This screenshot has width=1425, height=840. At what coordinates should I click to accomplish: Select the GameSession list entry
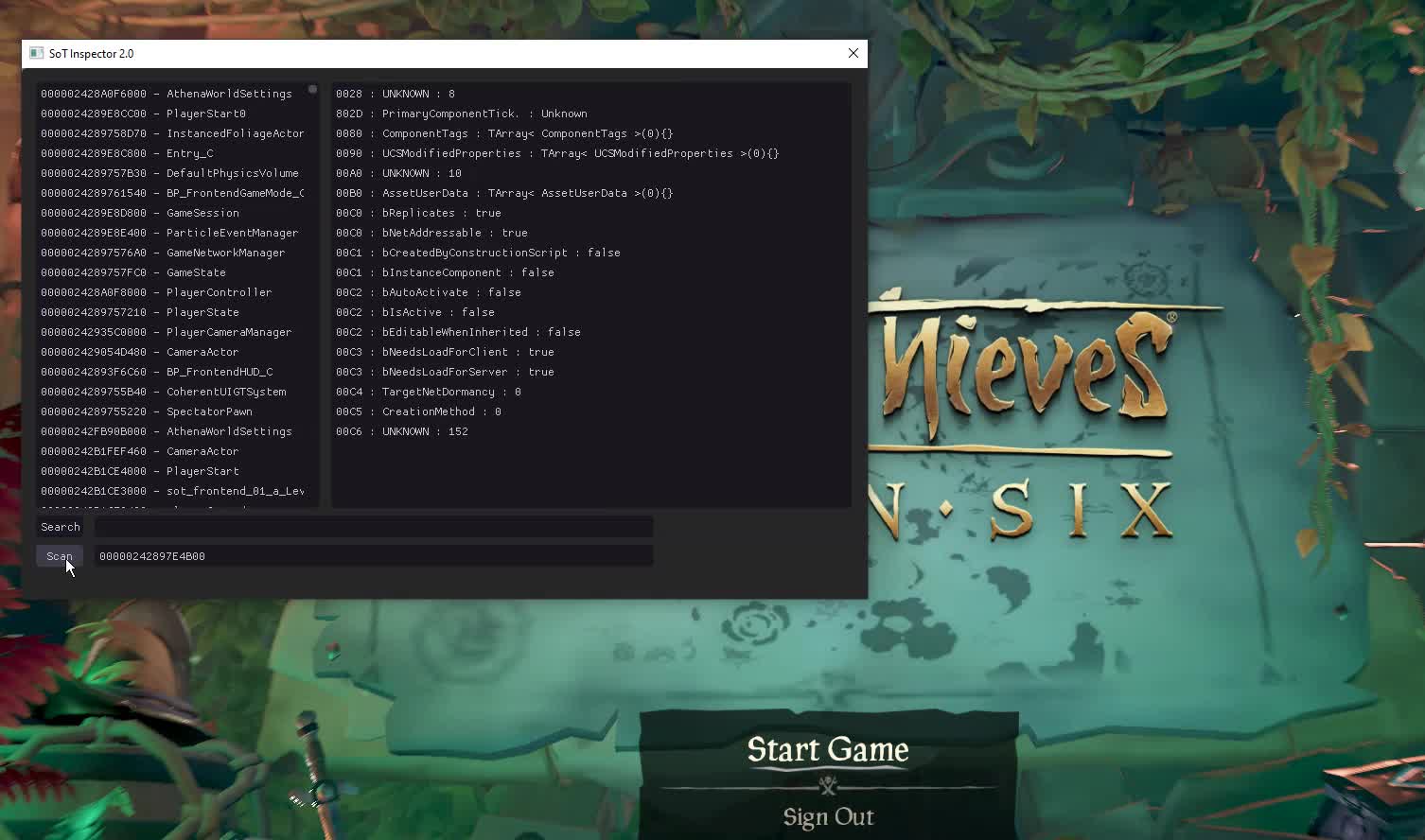pos(140,213)
